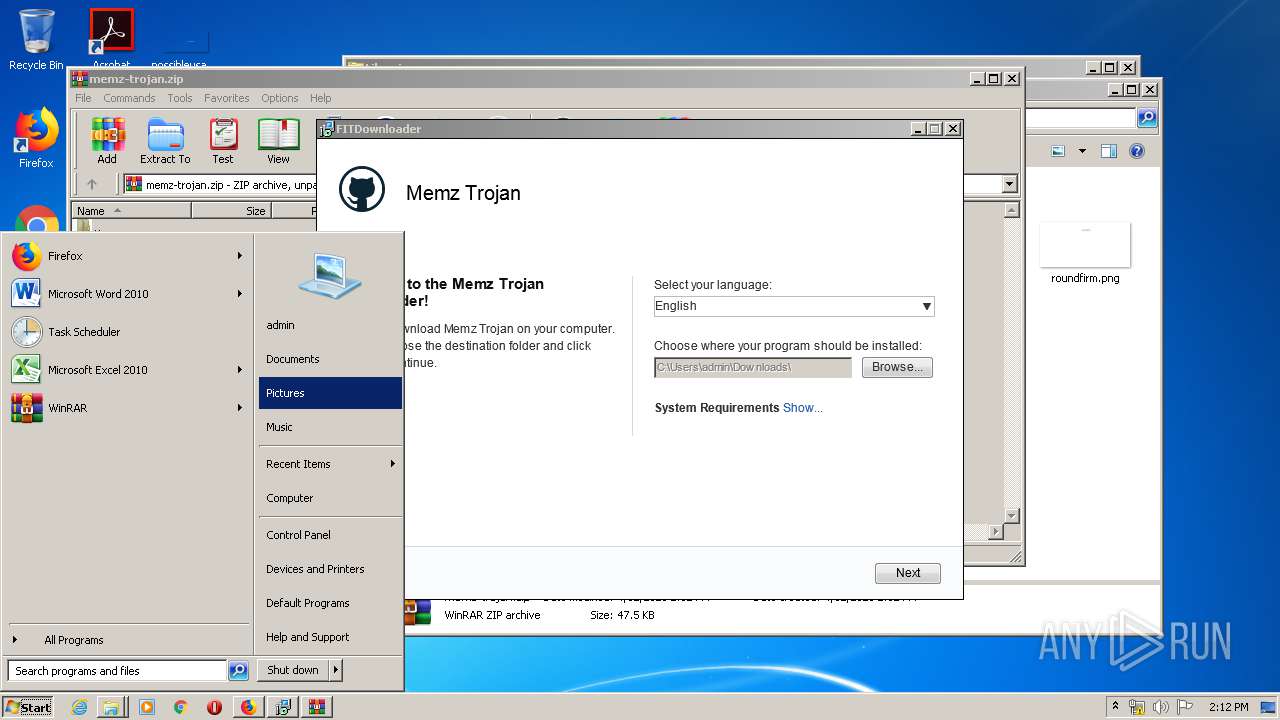The height and width of the screenshot is (720, 1280).
Task: Click Internet Explorer taskbar icon
Action: (x=80, y=707)
